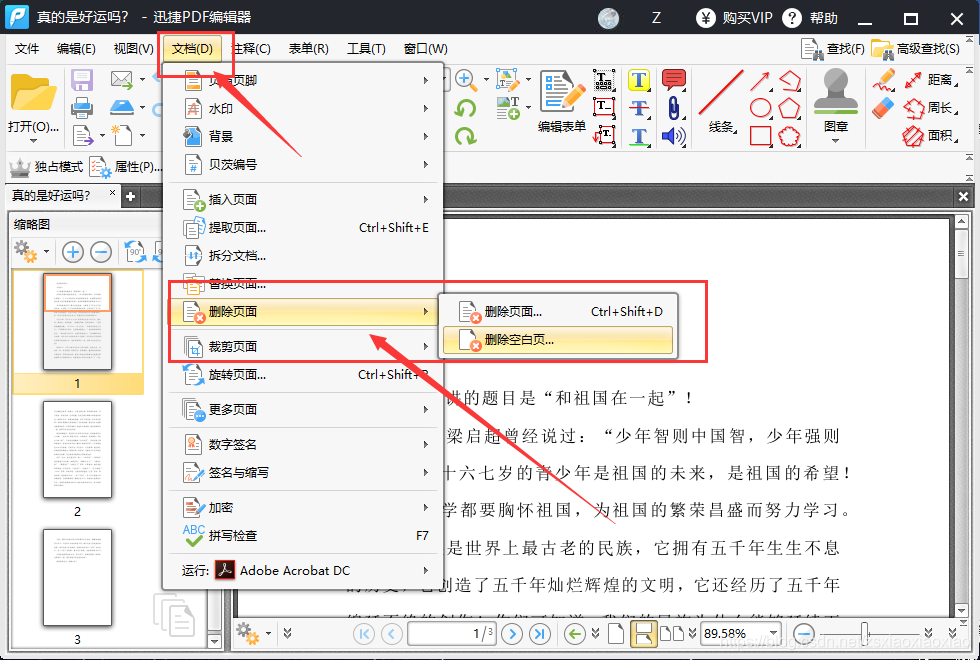Open the Tools(T) menu
This screenshot has height=660, width=980.
(x=366, y=49)
